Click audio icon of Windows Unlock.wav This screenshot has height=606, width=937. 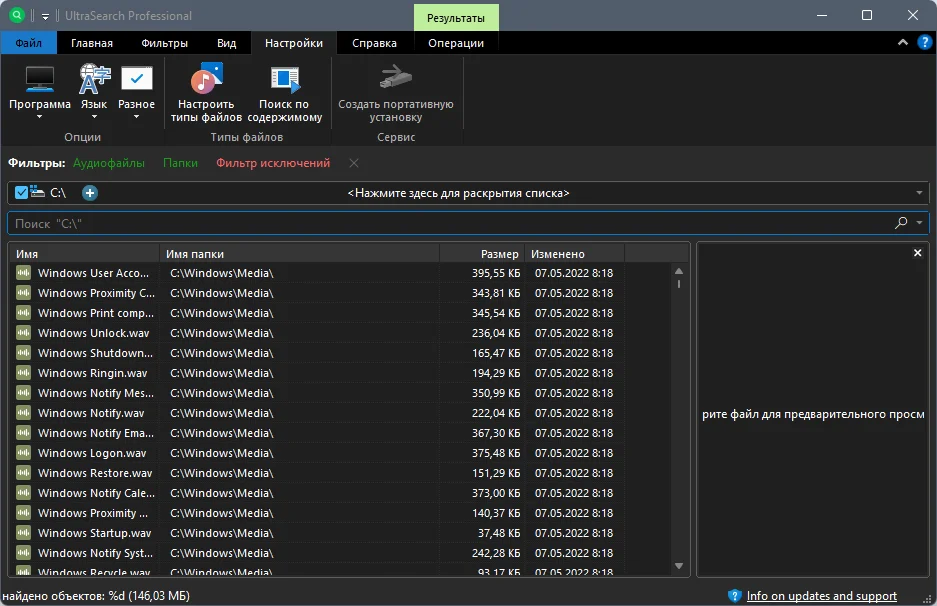click(x=23, y=333)
